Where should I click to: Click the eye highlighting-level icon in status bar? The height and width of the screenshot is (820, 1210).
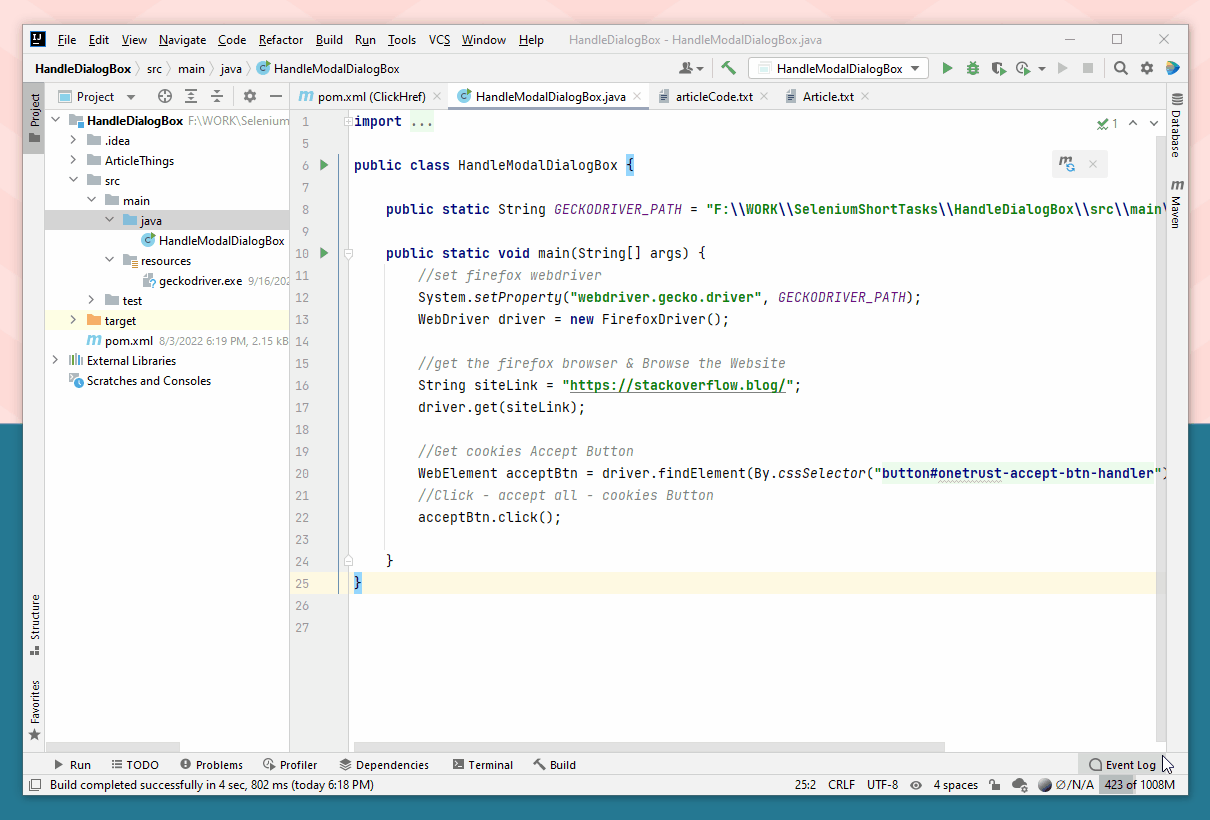point(915,785)
